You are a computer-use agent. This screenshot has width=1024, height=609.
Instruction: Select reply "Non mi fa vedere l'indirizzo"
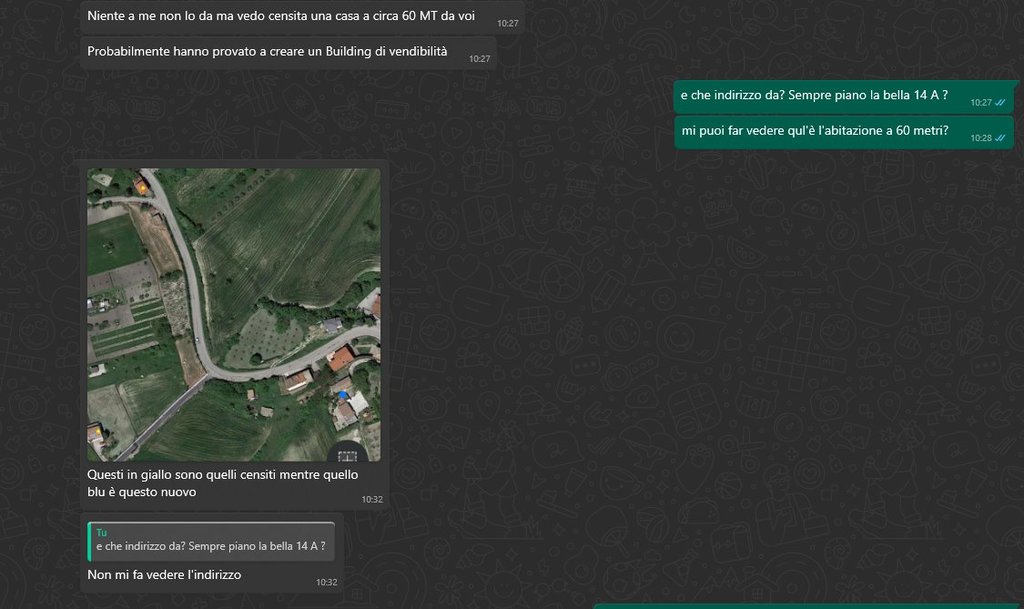point(164,575)
